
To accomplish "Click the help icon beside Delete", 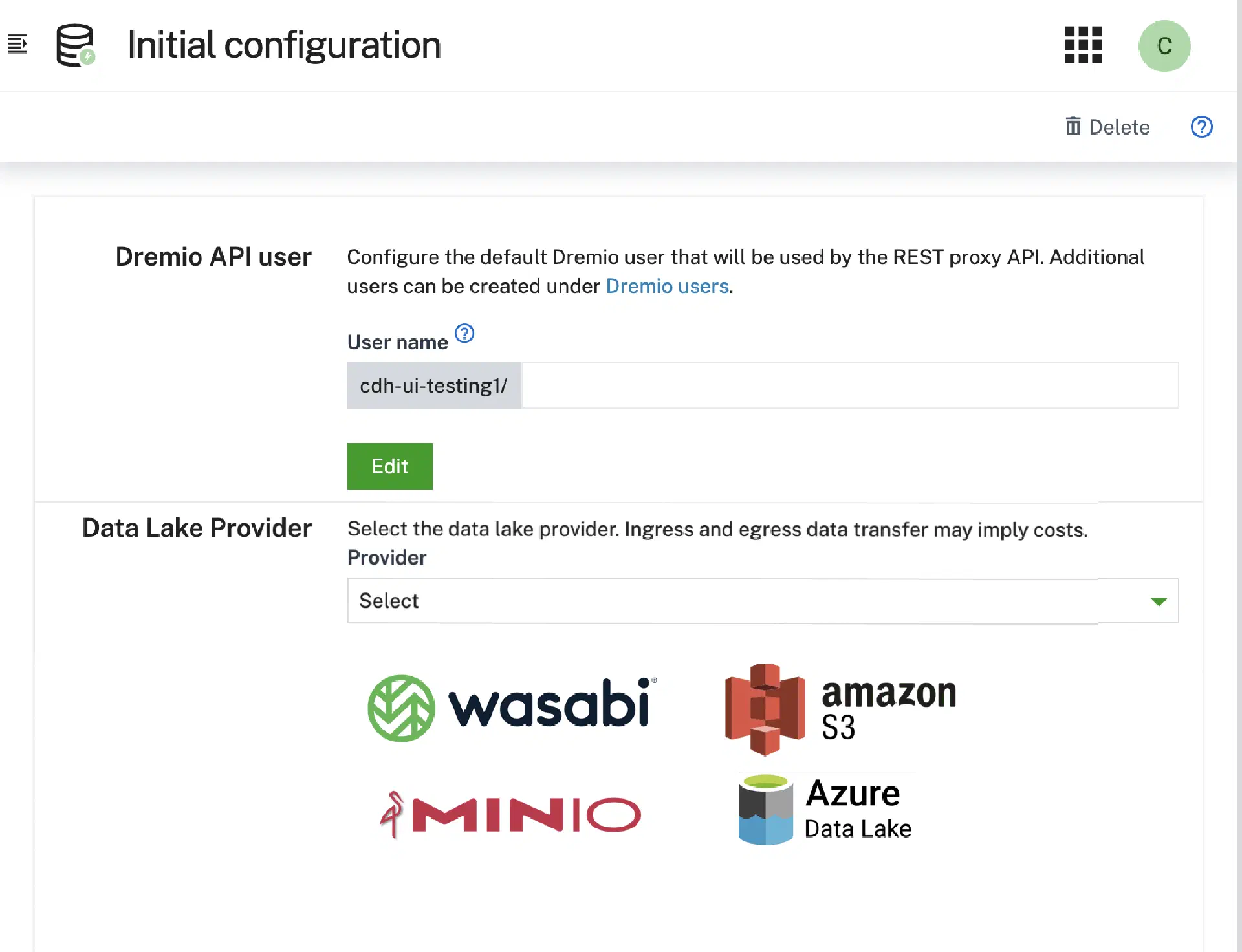I will tap(1201, 127).
